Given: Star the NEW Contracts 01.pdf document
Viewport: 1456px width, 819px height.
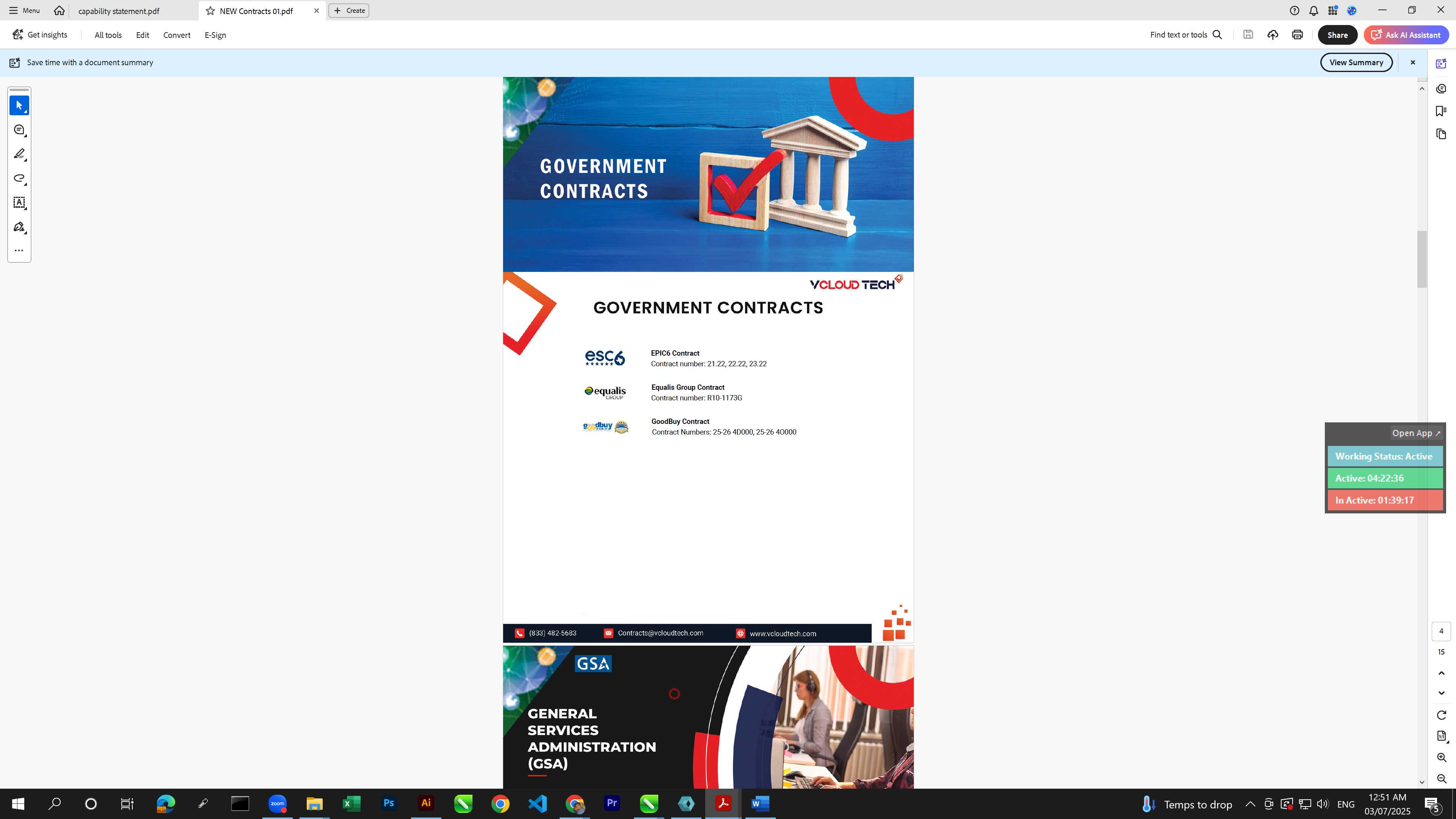Looking at the screenshot, I should tap(210, 11).
